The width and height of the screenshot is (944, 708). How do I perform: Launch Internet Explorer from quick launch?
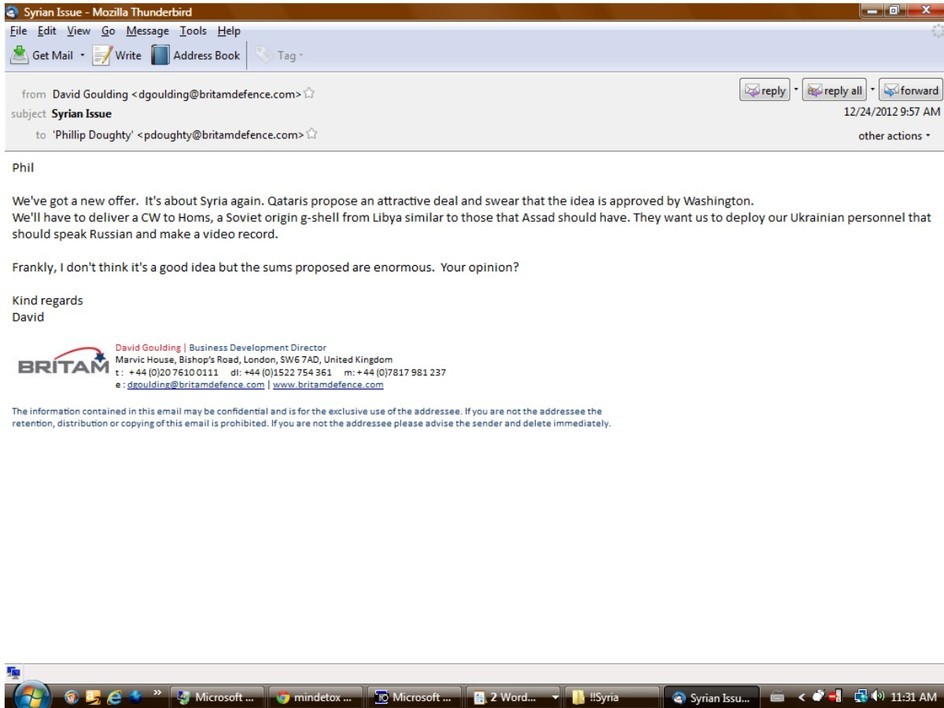114,697
